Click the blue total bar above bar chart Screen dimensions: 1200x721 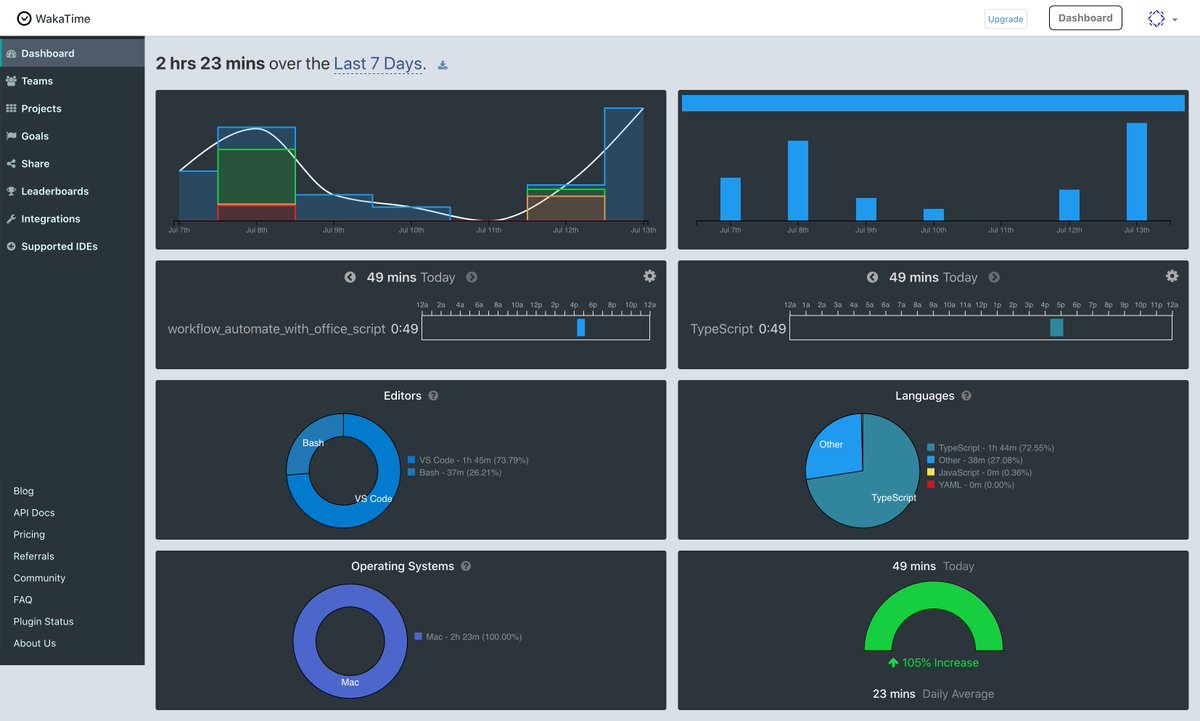point(933,102)
